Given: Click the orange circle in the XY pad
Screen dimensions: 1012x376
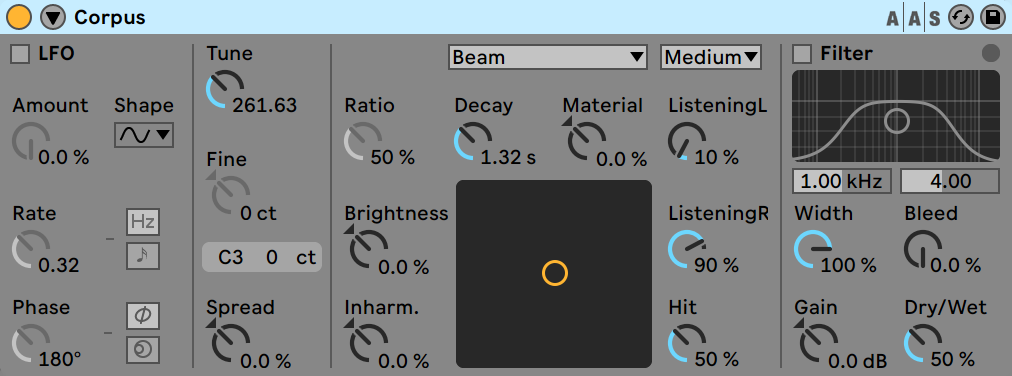Looking at the screenshot, I should [554, 273].
